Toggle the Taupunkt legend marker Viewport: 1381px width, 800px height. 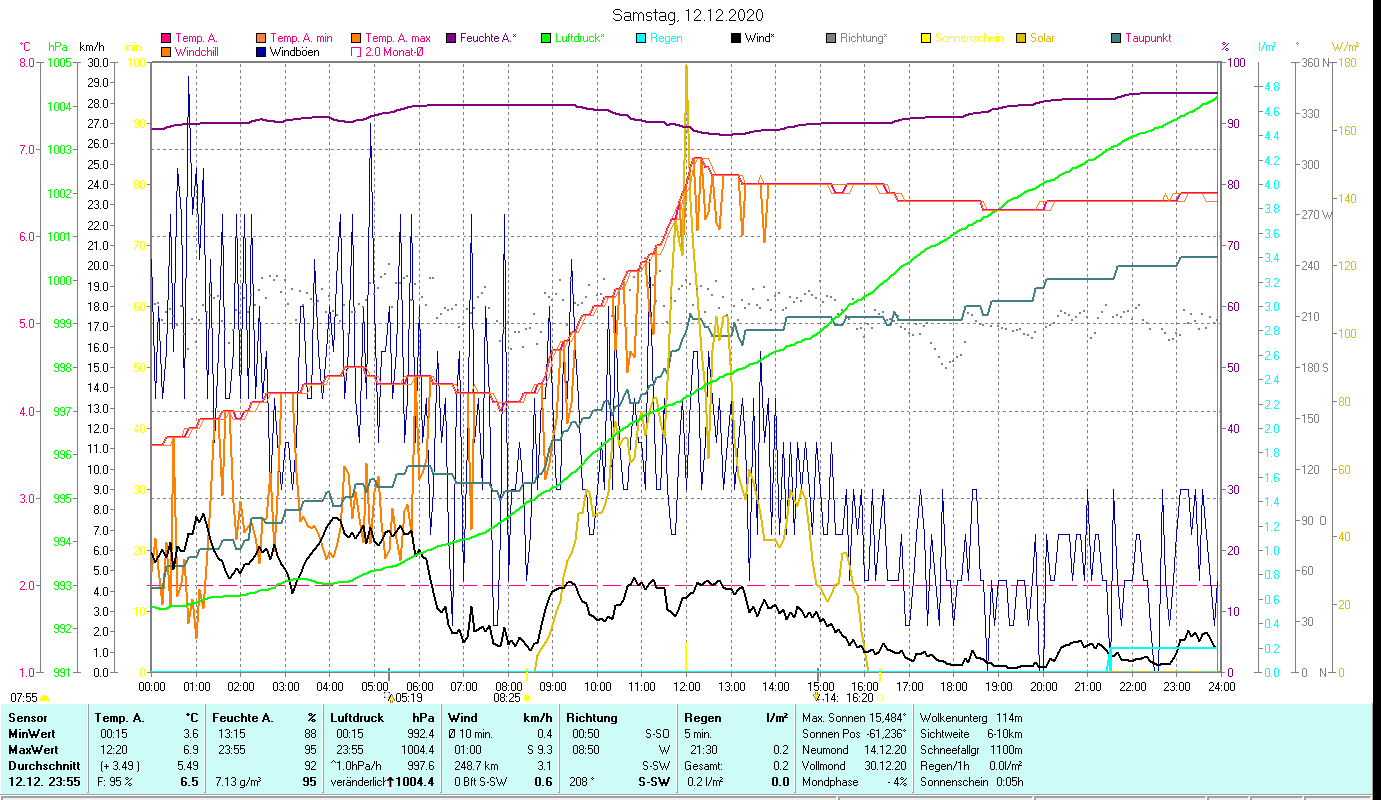[1116, 38]
